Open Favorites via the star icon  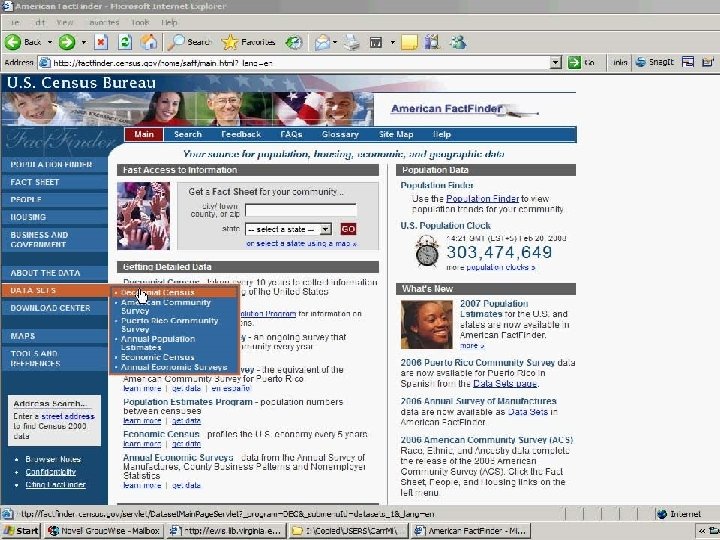pos(230,42)
